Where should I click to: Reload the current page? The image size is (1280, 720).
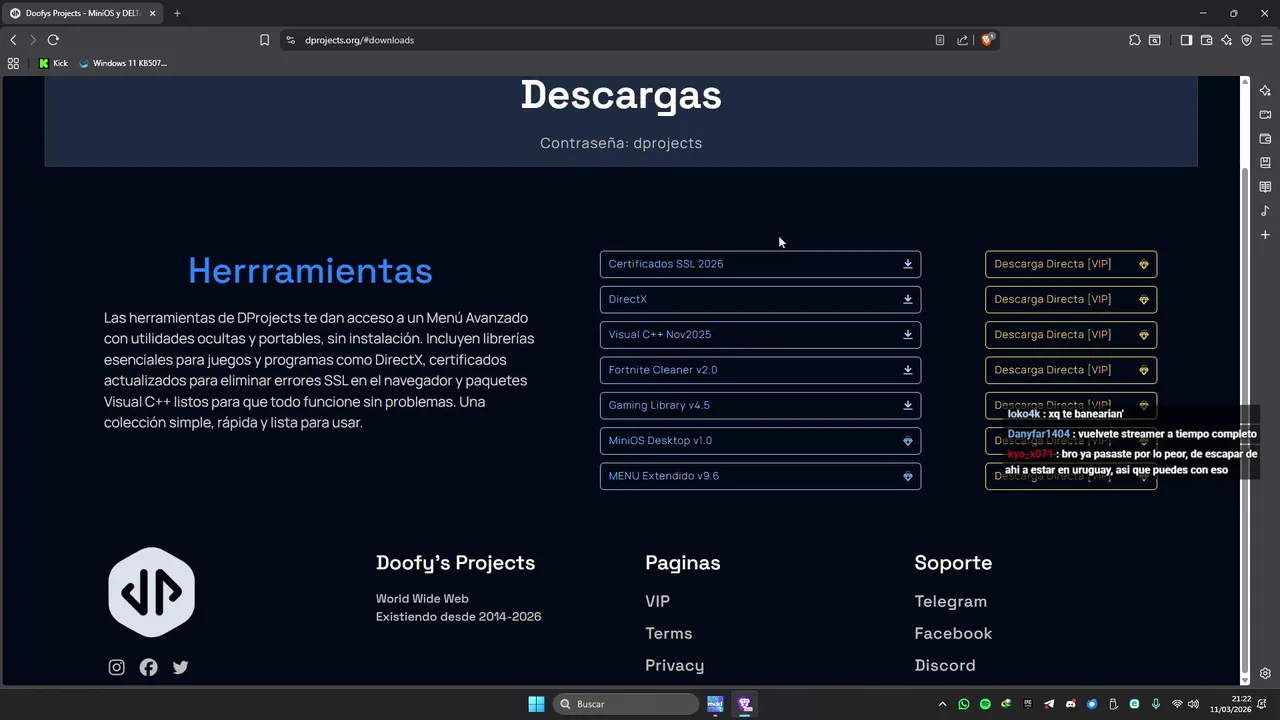[53, 40]
